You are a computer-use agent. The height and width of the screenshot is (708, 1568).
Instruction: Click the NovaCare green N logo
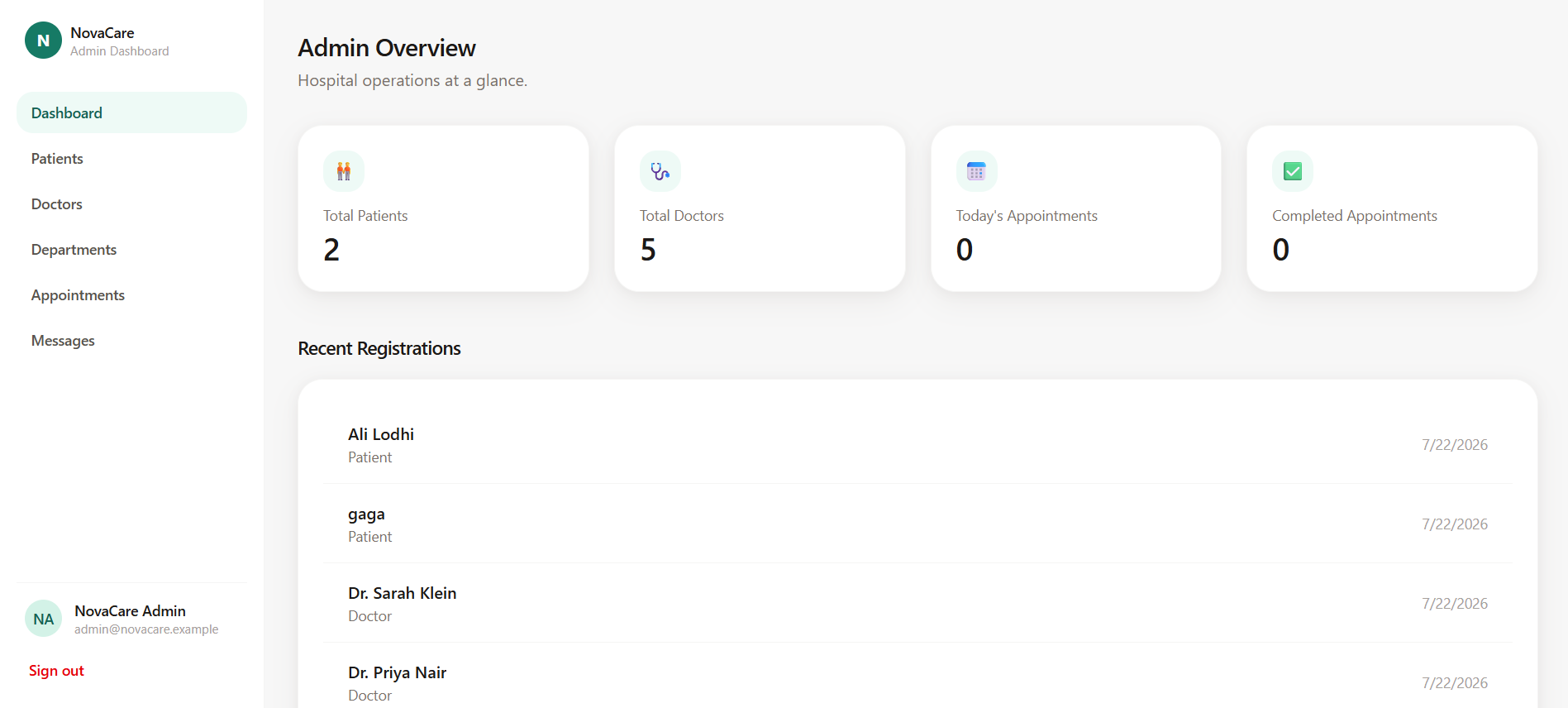coord(43,41)
